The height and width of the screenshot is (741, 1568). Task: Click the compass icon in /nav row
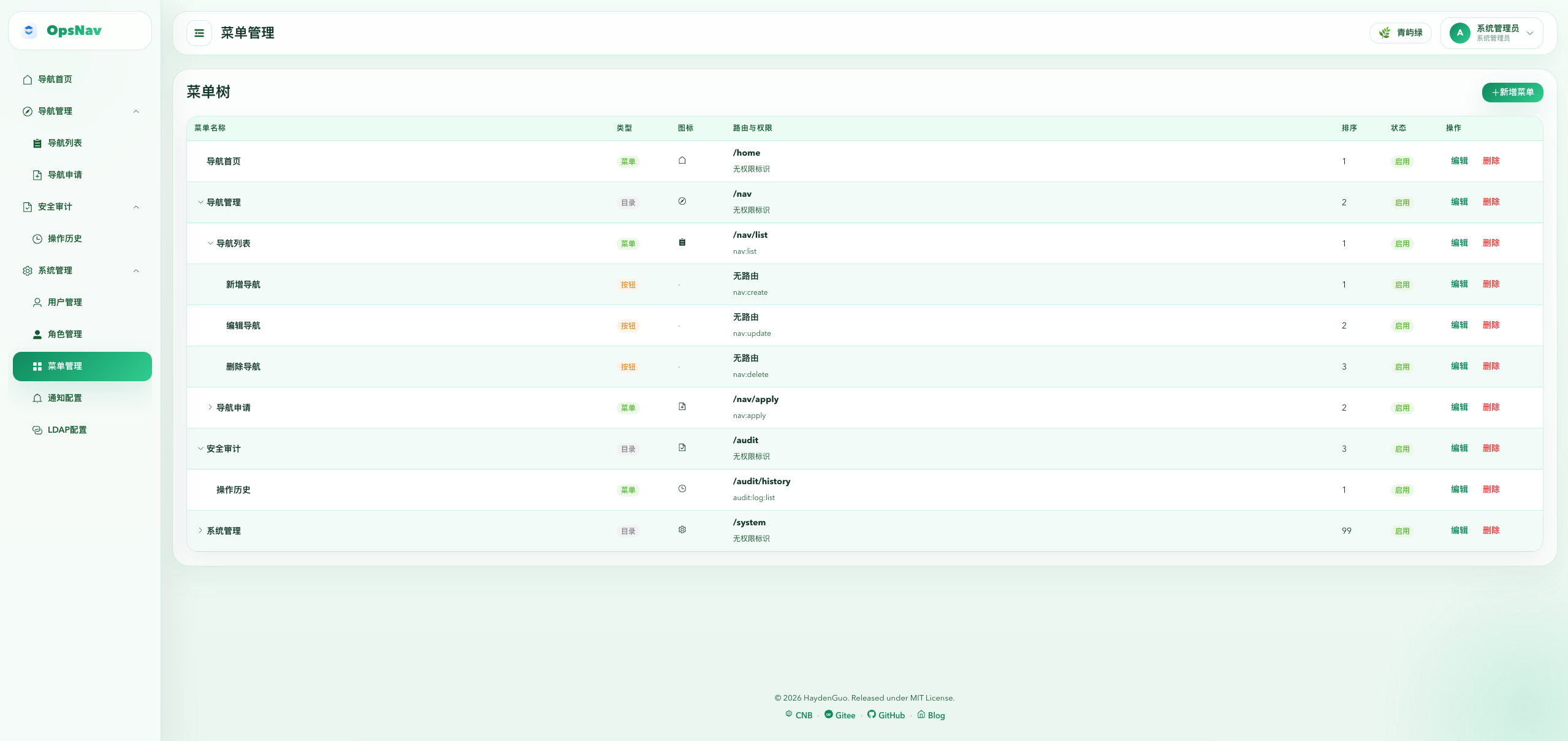pyautogui.click(x=682, y=202)
